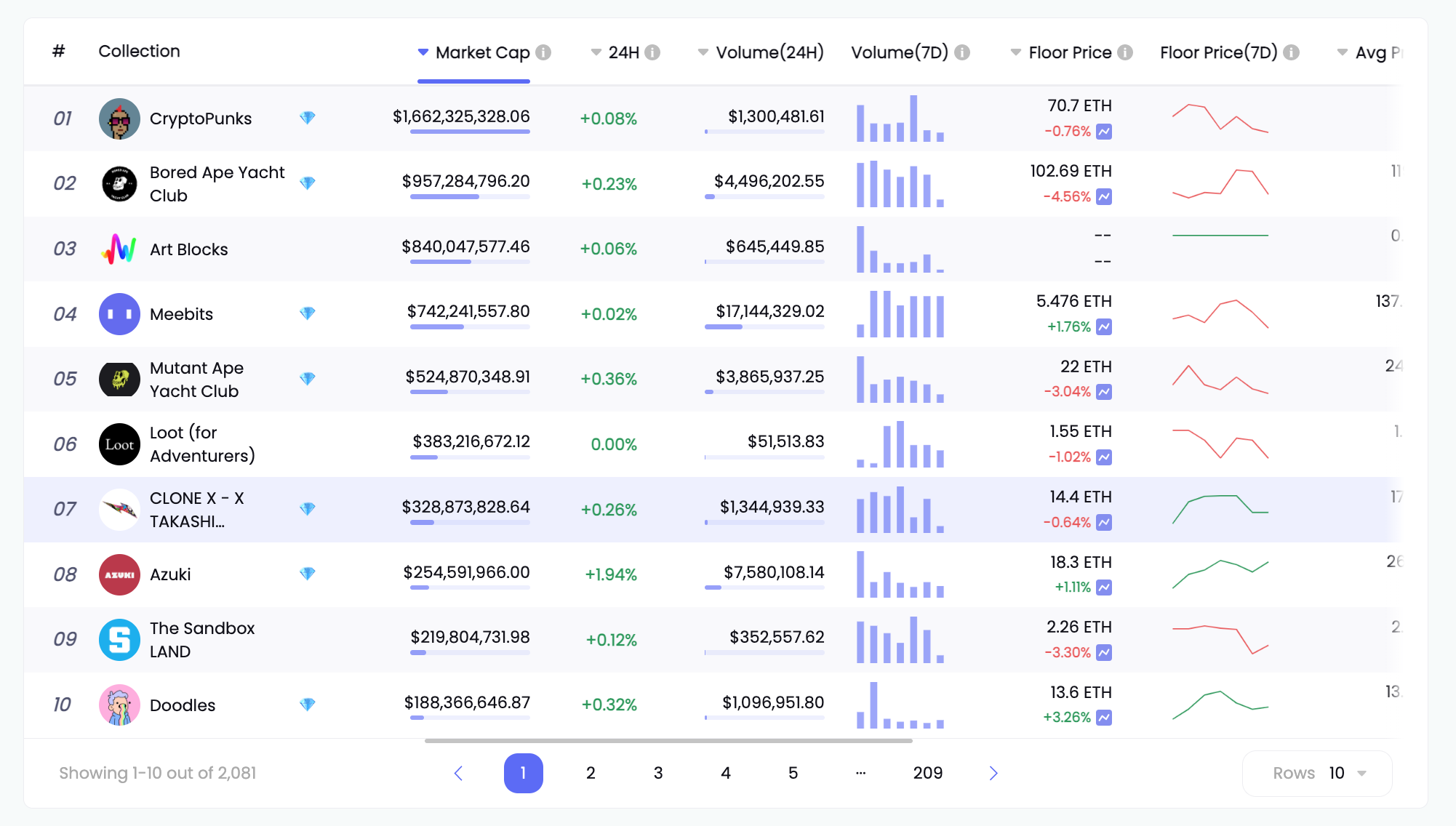The image size is (1456, 826).
Task: Open Meebits floor price chart icon
Action: (x=1104, y=327)
